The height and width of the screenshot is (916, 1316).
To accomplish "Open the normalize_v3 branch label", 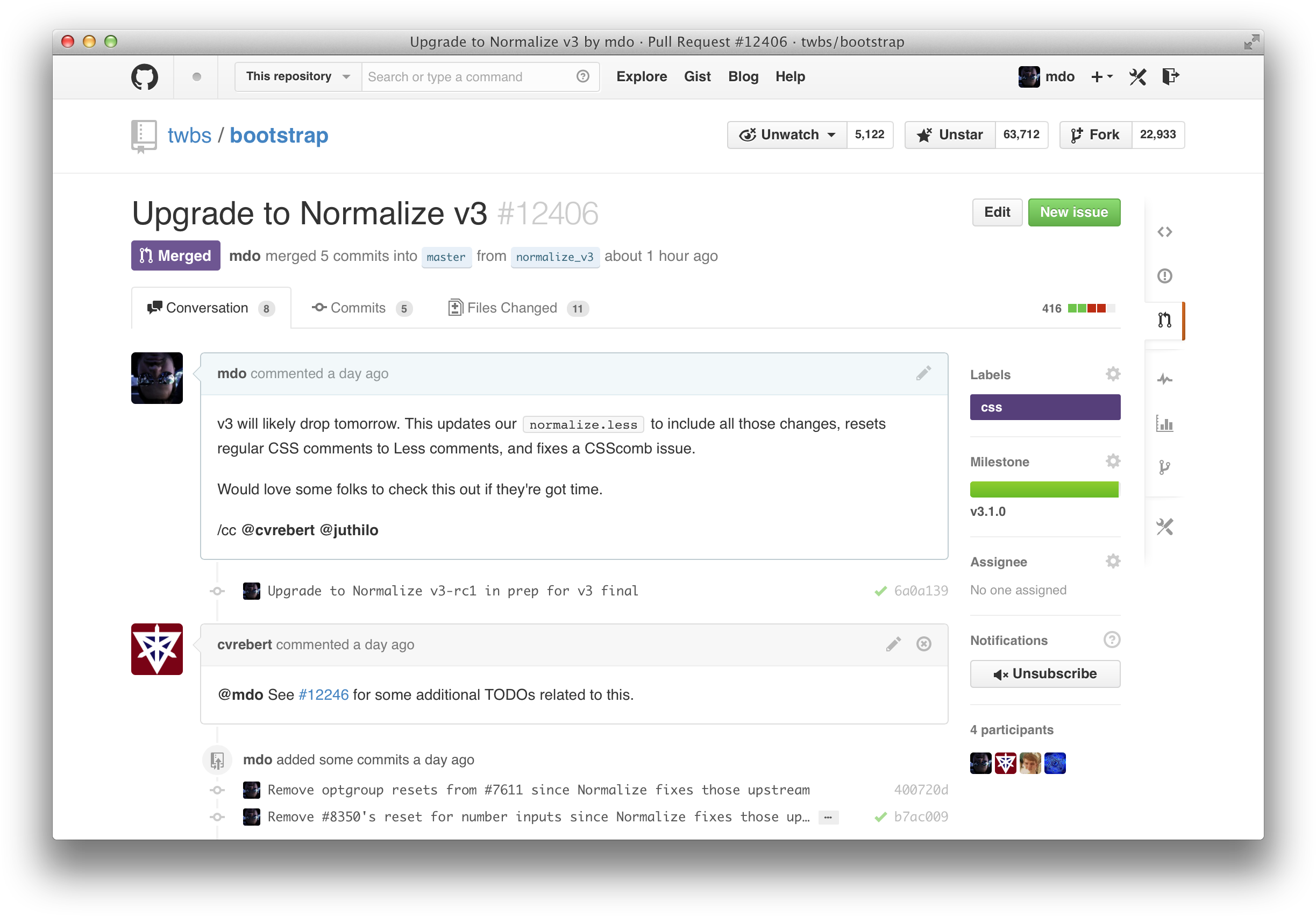I will click(554, 257).
